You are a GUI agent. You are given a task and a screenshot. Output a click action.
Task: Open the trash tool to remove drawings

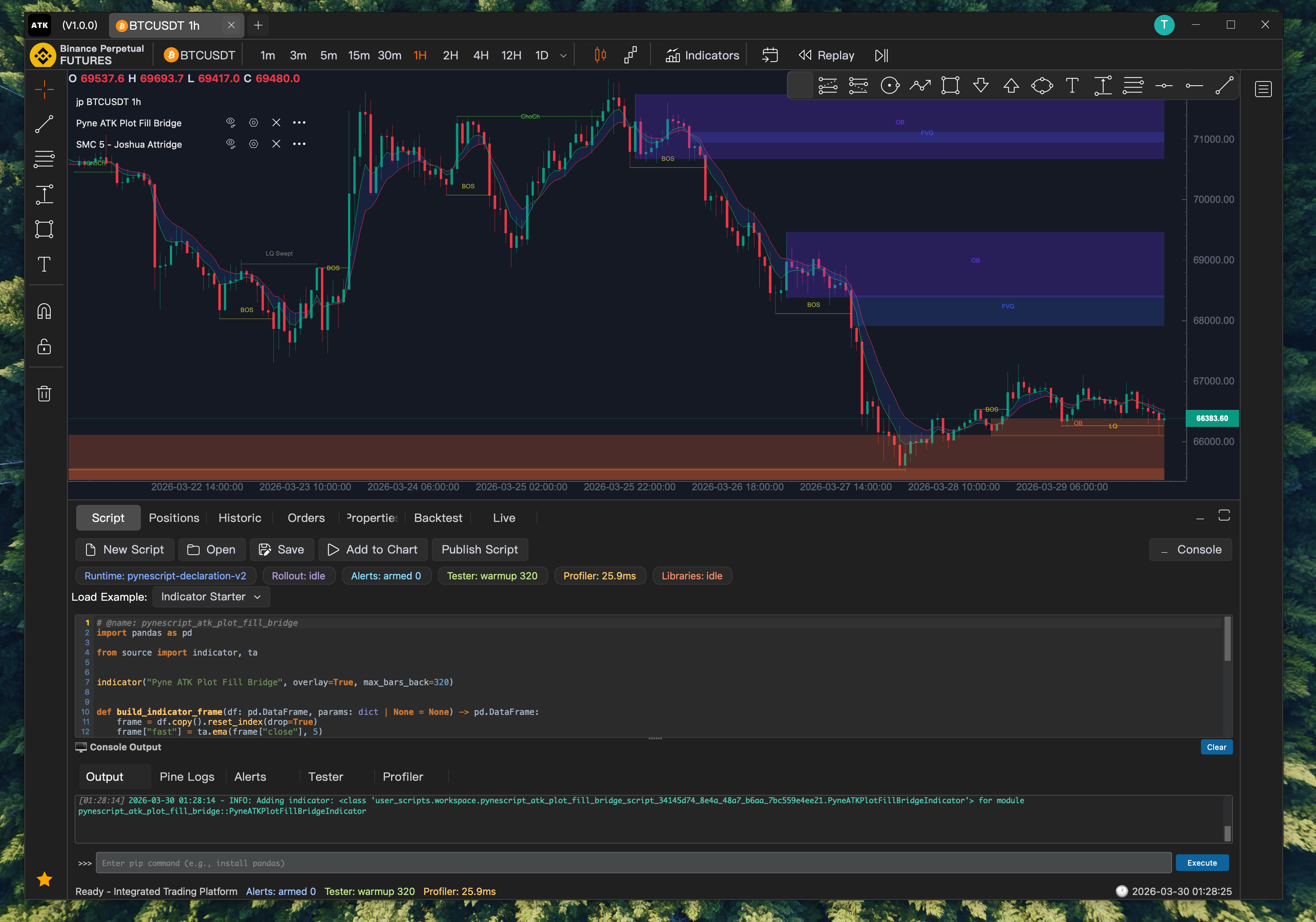45,393
